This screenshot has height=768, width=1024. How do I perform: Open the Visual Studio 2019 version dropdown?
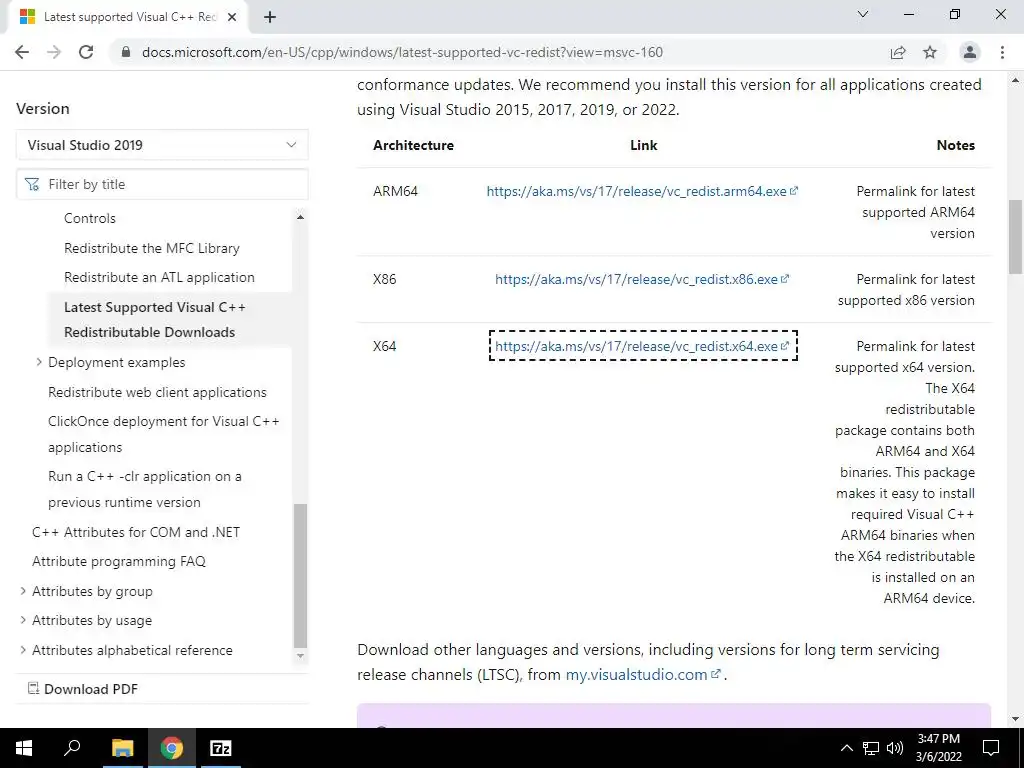pos(162,145)
